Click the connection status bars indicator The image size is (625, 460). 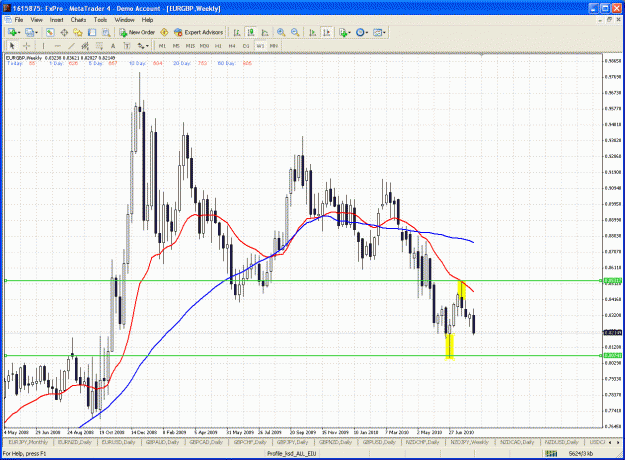pyautogui.click(x=551, y=453)
